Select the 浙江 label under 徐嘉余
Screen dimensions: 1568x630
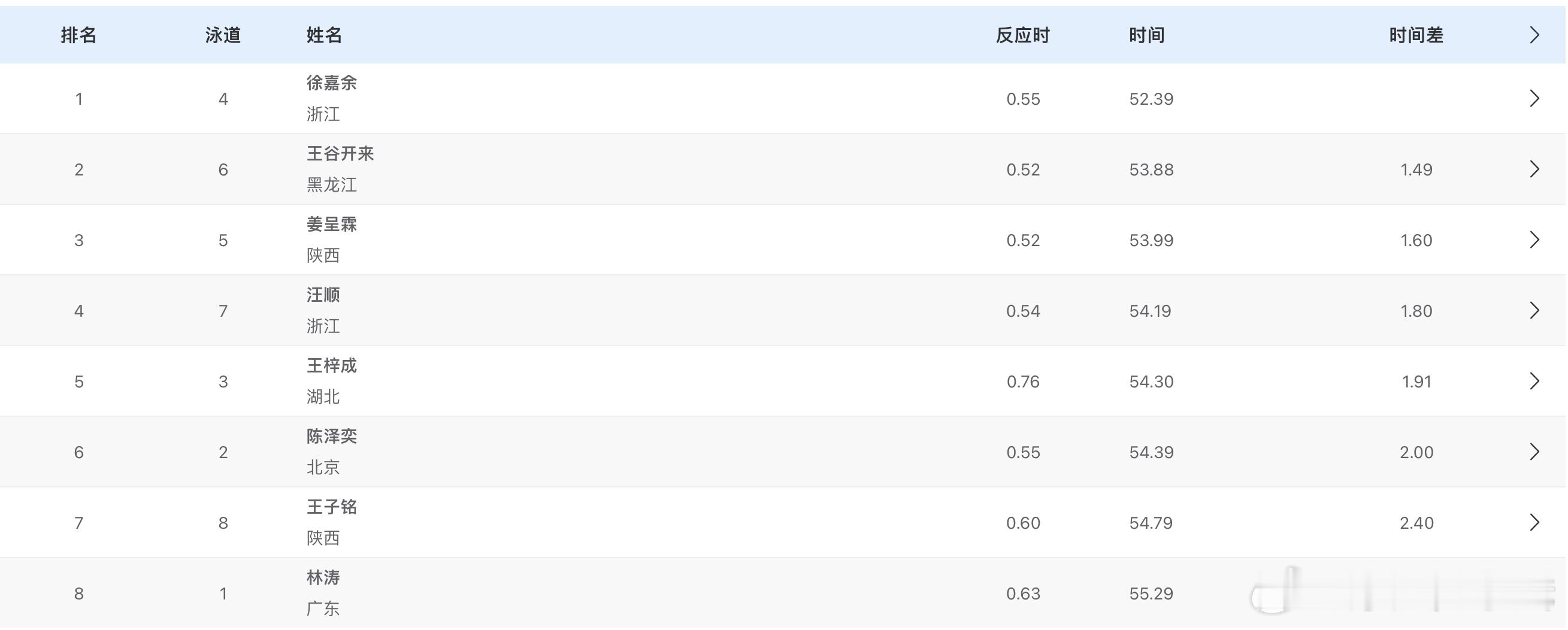(323, 114)
